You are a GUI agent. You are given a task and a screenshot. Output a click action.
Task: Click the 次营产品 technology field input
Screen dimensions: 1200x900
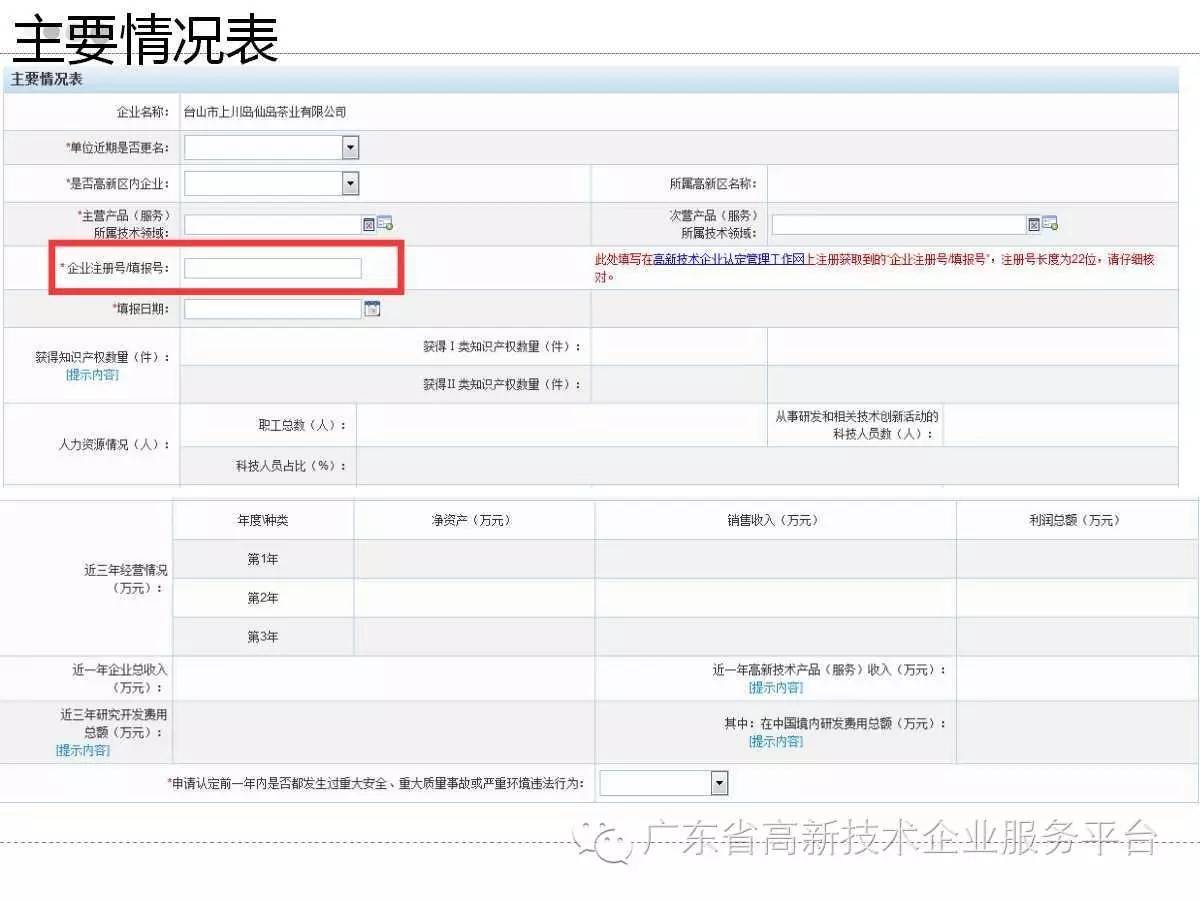(898, 224)
